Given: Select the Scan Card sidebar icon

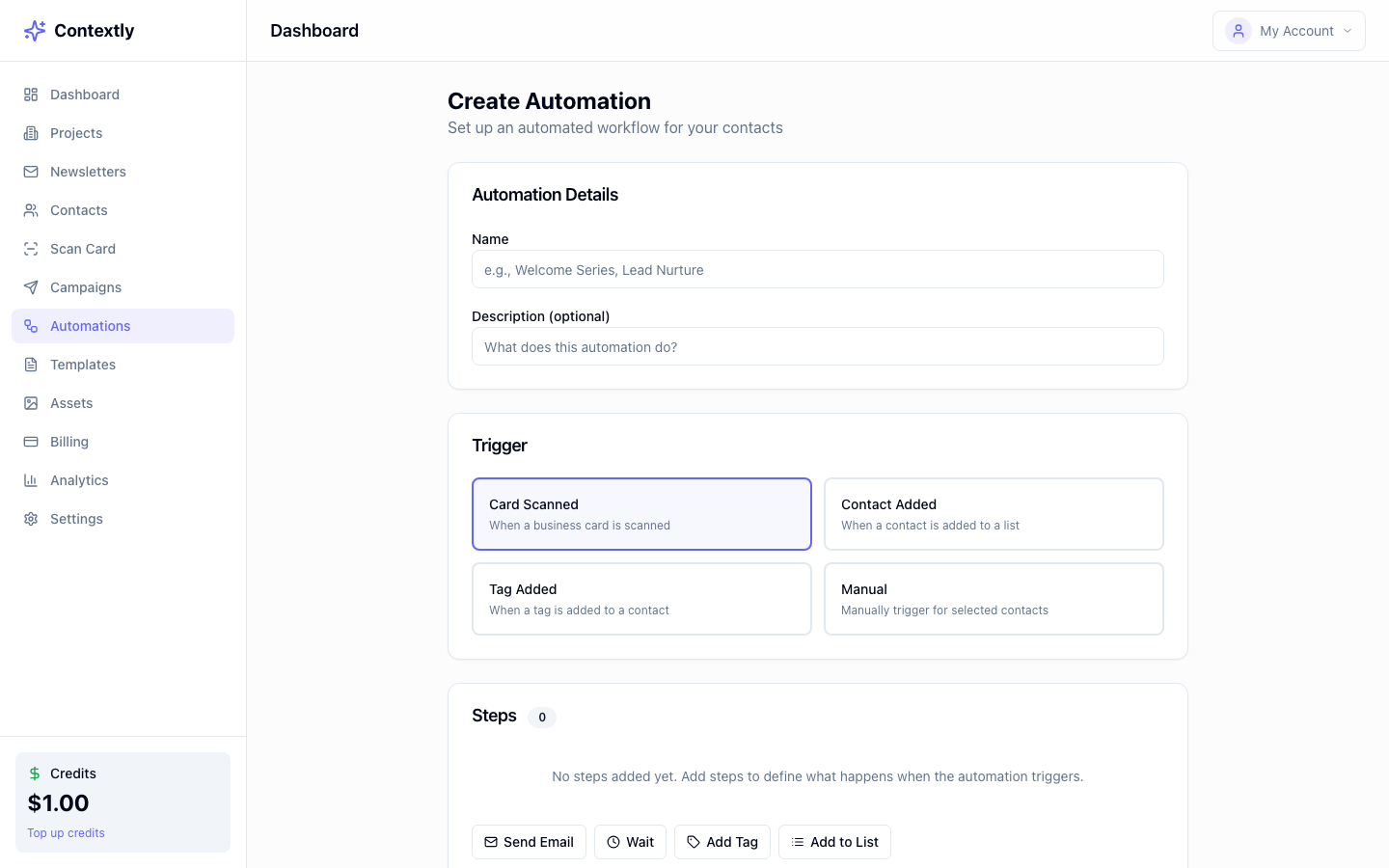Looking at the screenshot, I should tap(30, 249).
